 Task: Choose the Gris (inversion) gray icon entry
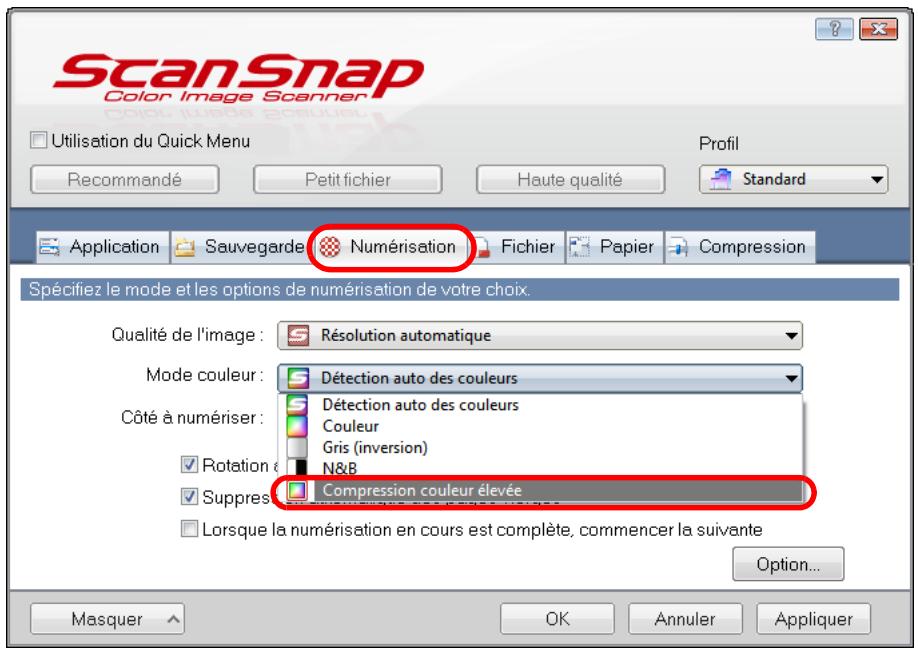tap(297, 447)
